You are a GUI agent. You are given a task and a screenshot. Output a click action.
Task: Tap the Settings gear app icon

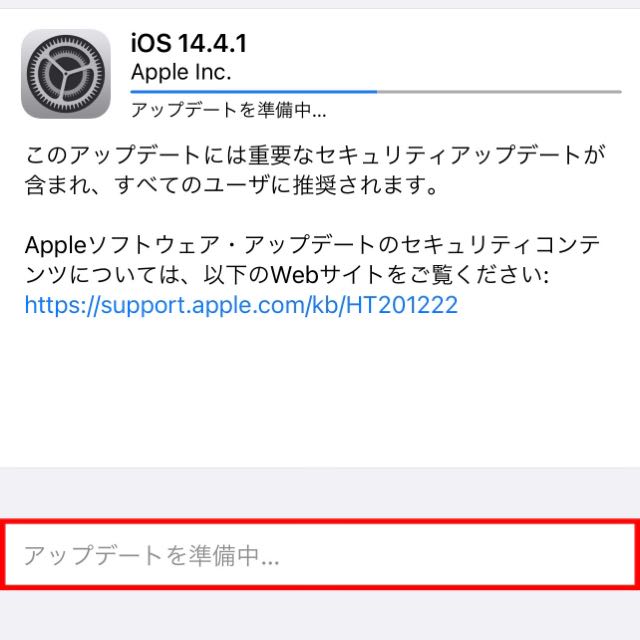(x=66, y=74)
